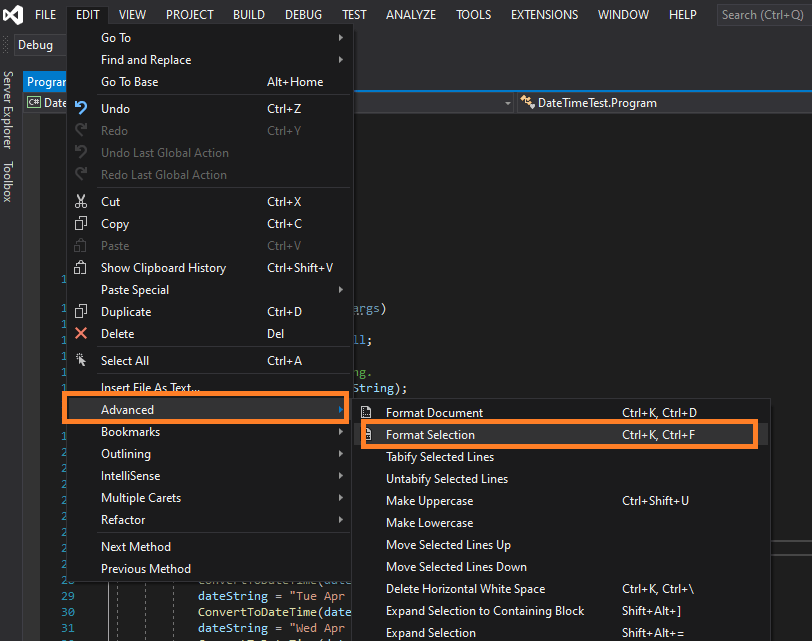Expand the IntelliSense submenu
This screenshot has width=812, height=641.
[x=210, y=475]
